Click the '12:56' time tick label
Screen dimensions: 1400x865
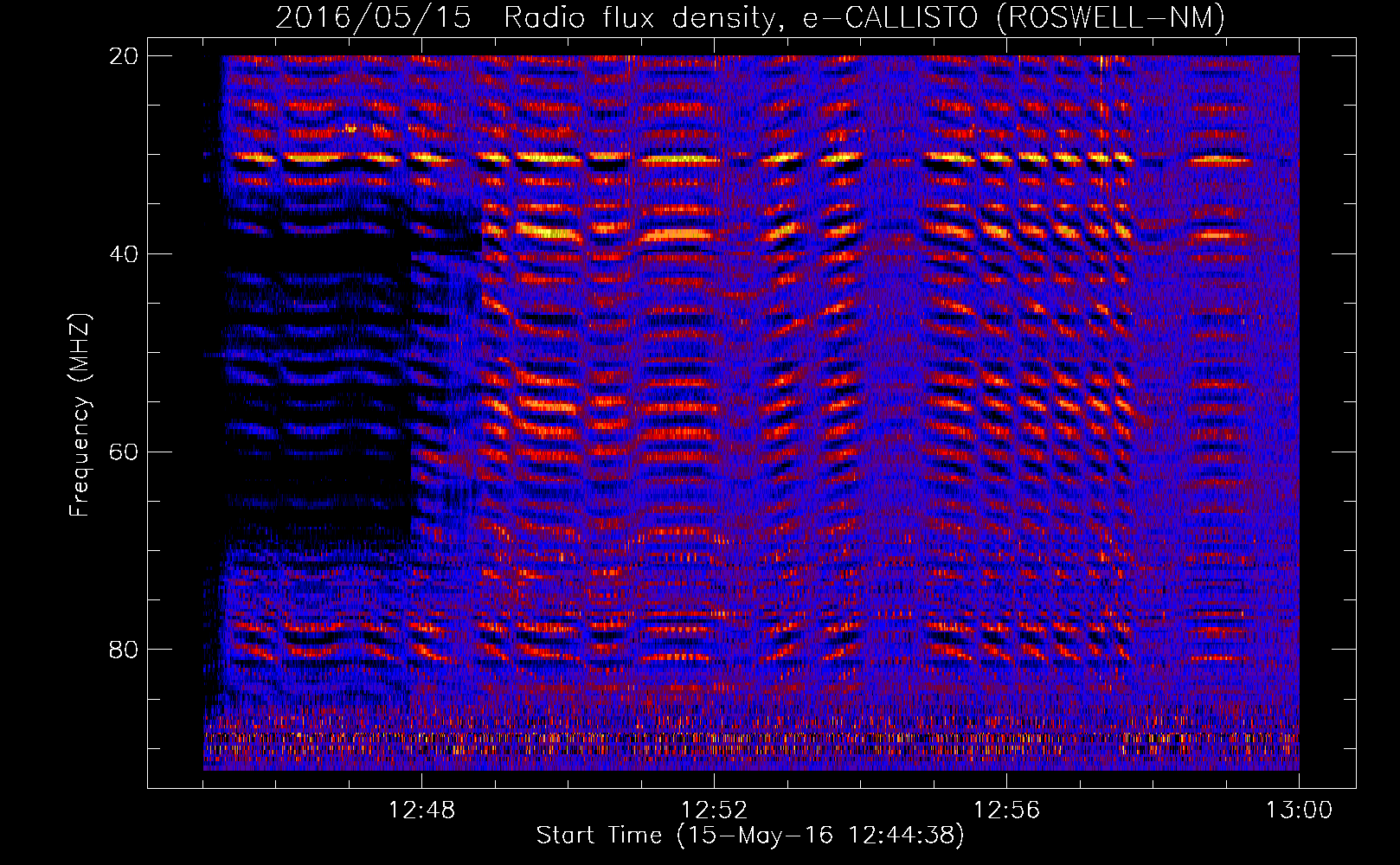(x=1006, y=811)
